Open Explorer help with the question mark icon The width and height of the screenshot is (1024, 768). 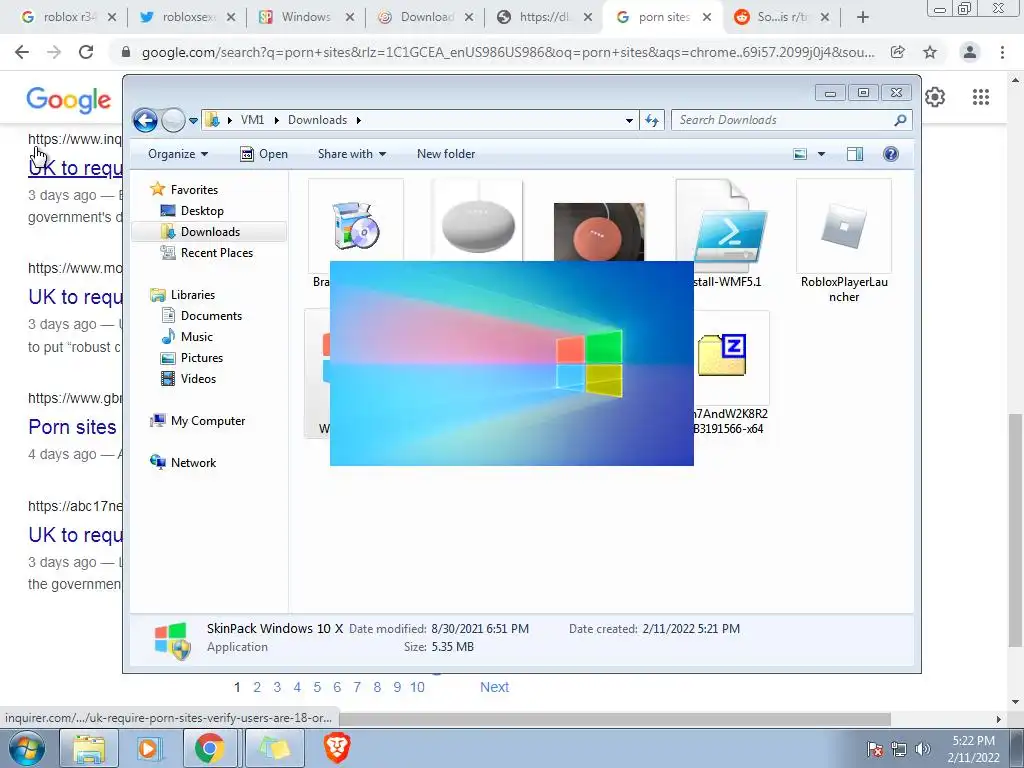(x=891, y=154)
